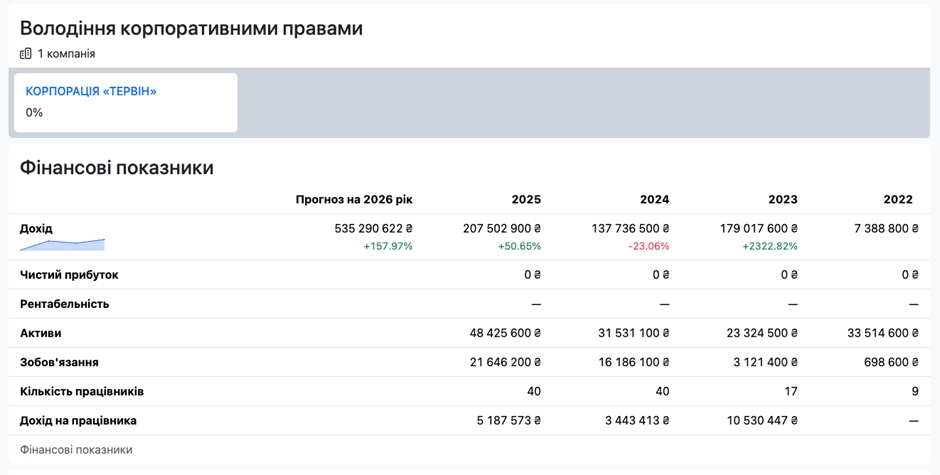Image resolution: width=940 pixels, height=475 pixels.
Task: Select the 2024 column header
Action: [x=654, y=199]
